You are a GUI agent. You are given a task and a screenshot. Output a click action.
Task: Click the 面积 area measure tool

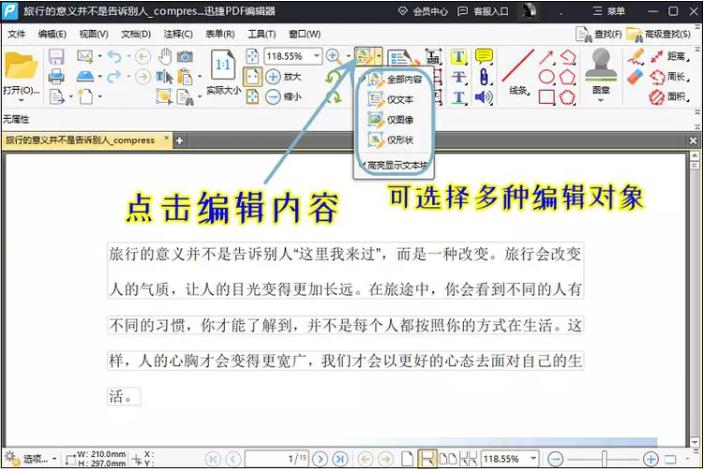[x=669, y=96]
